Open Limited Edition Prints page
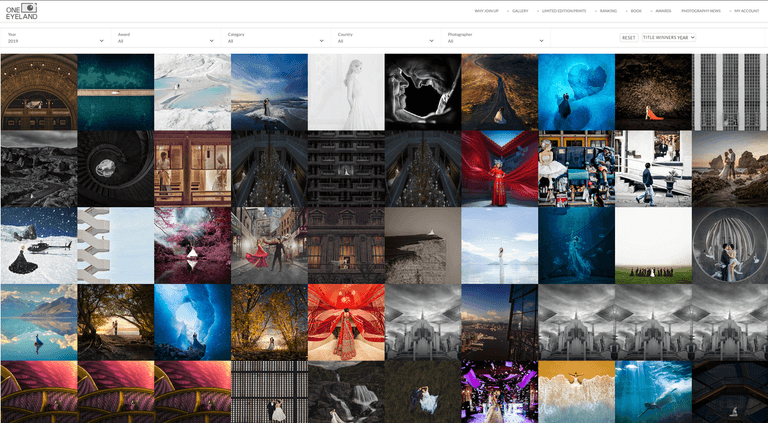This screenshot has width=768, height=423. [x=565, y=11]
